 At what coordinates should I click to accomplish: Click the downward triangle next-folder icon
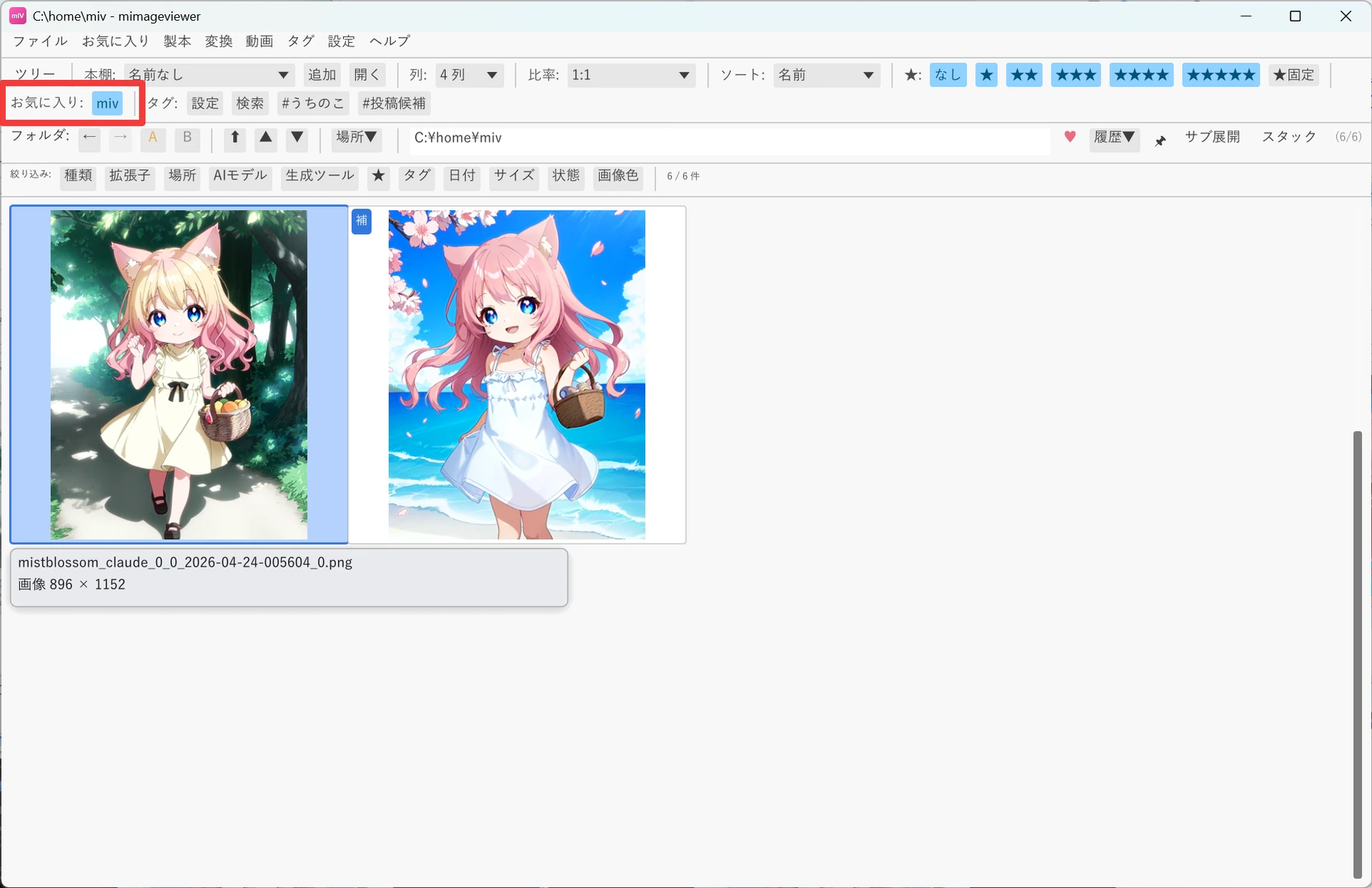point(297,138)
